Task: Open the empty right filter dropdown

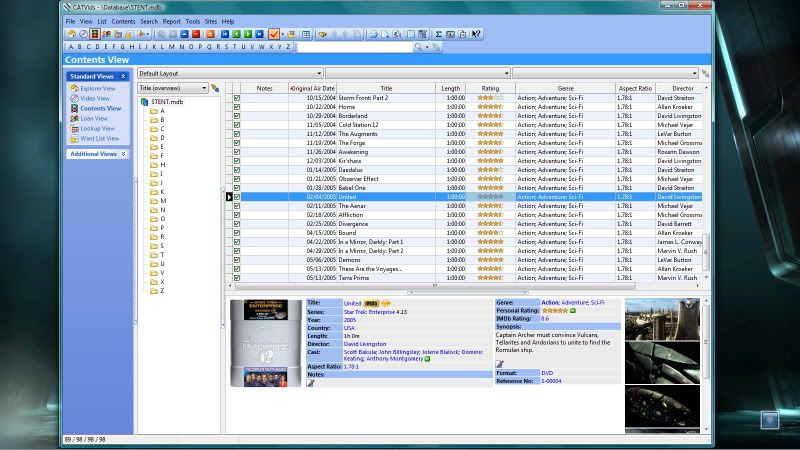Action: click(605, 73)
